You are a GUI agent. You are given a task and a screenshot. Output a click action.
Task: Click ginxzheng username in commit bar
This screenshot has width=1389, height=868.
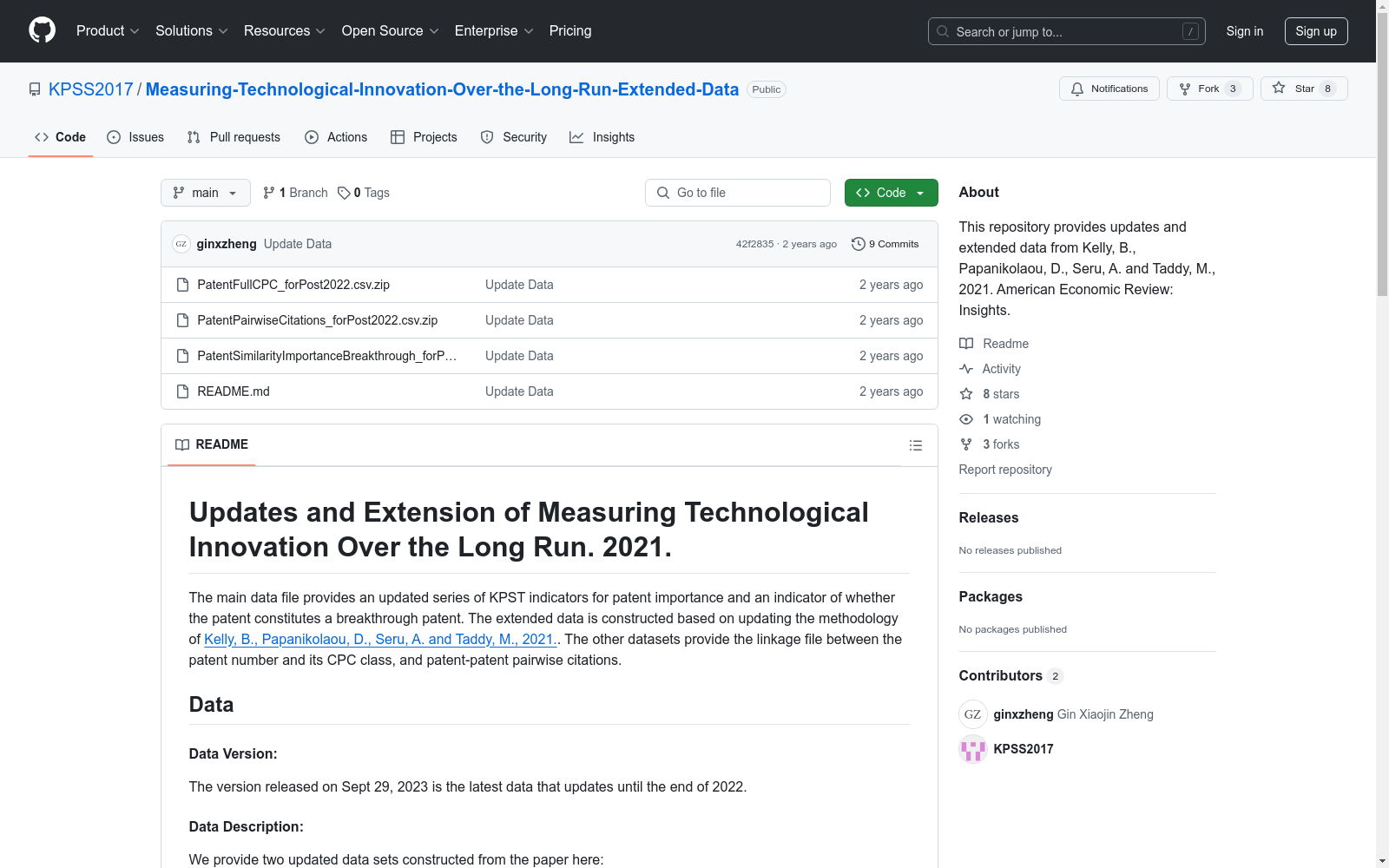pos(227,244)
